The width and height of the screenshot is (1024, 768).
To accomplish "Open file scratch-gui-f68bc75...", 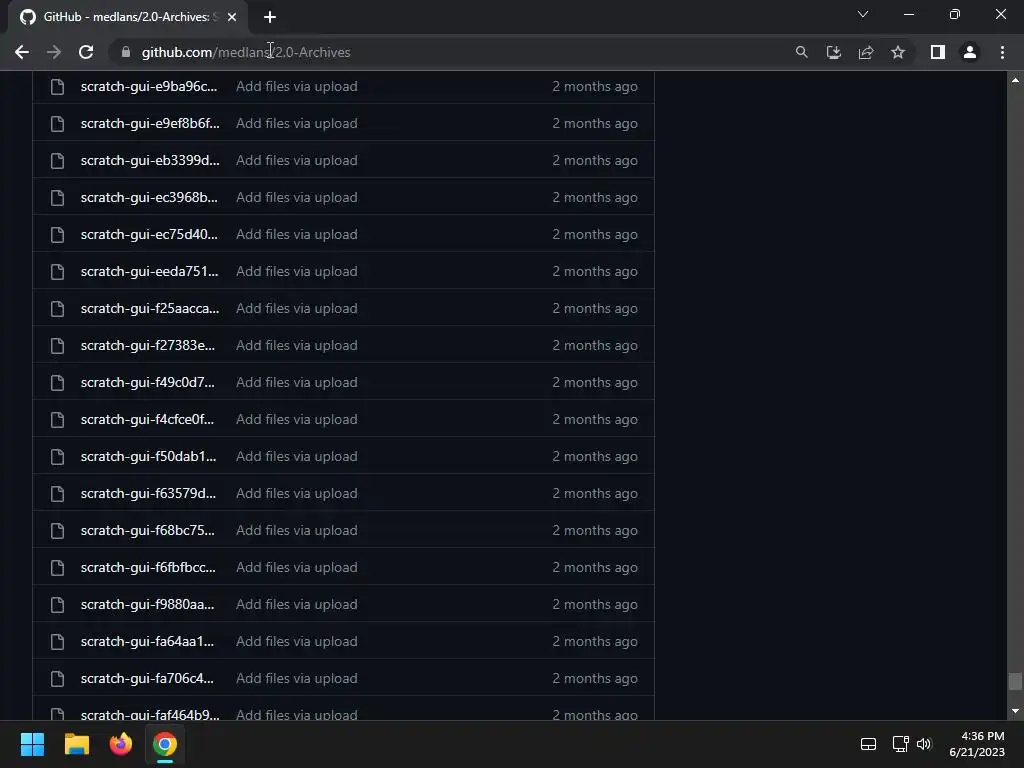I will pyautogui.click(x=148, y=530).
